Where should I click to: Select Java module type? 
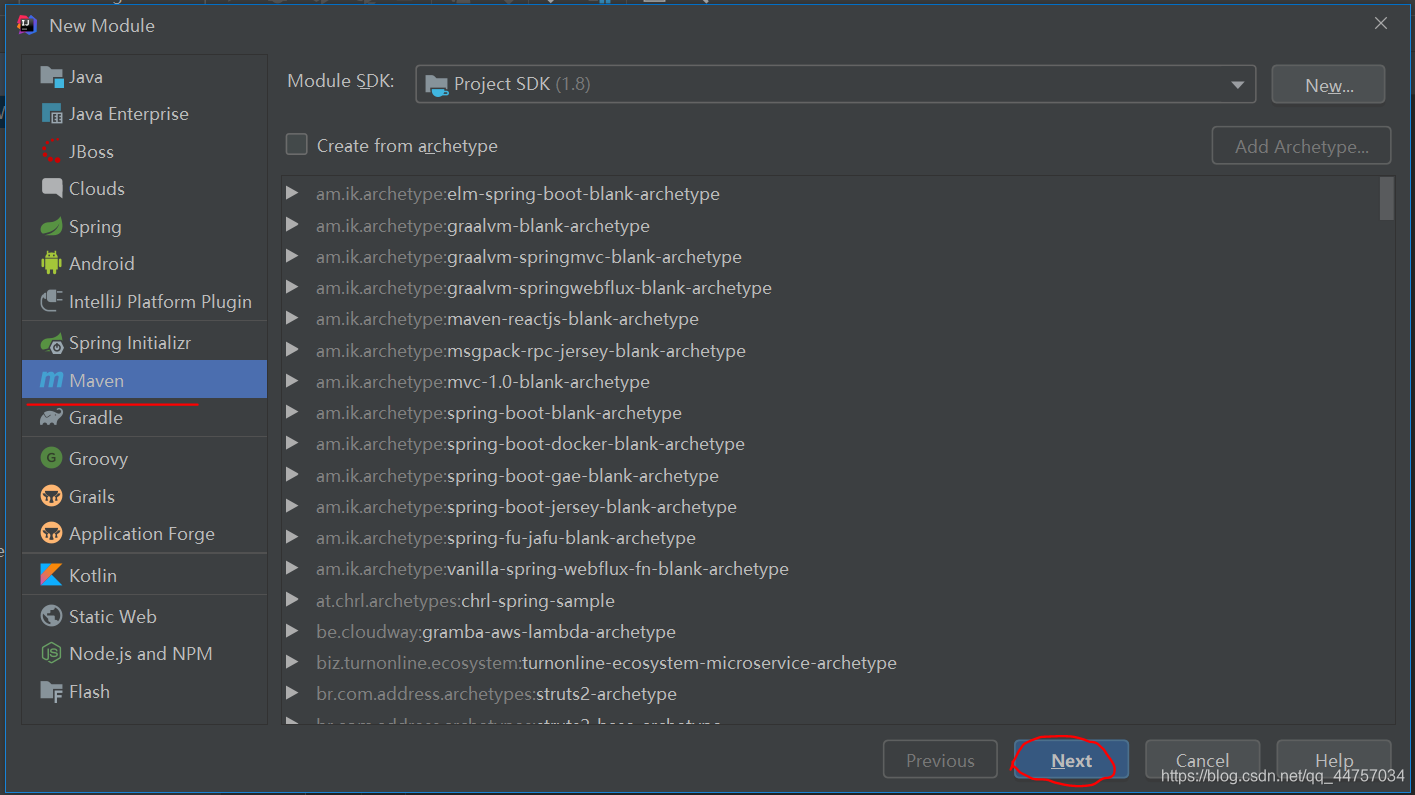pyautogui.click(x=144, y=76)
